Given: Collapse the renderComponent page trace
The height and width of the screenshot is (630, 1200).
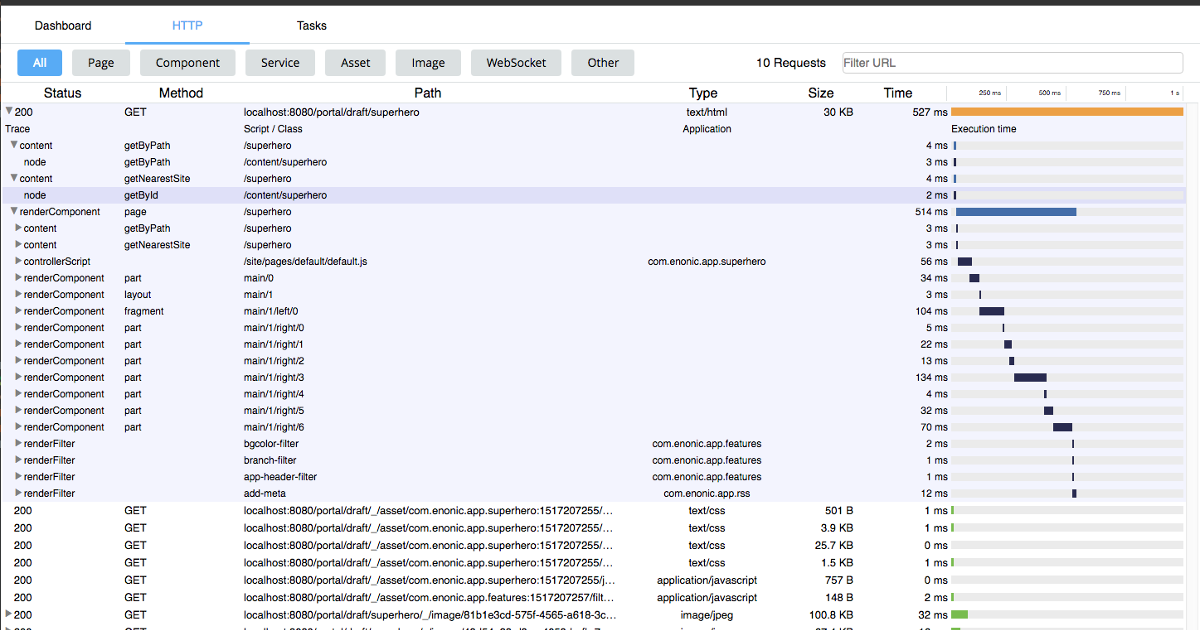Looking at the screenshot, I should (14, 211).
